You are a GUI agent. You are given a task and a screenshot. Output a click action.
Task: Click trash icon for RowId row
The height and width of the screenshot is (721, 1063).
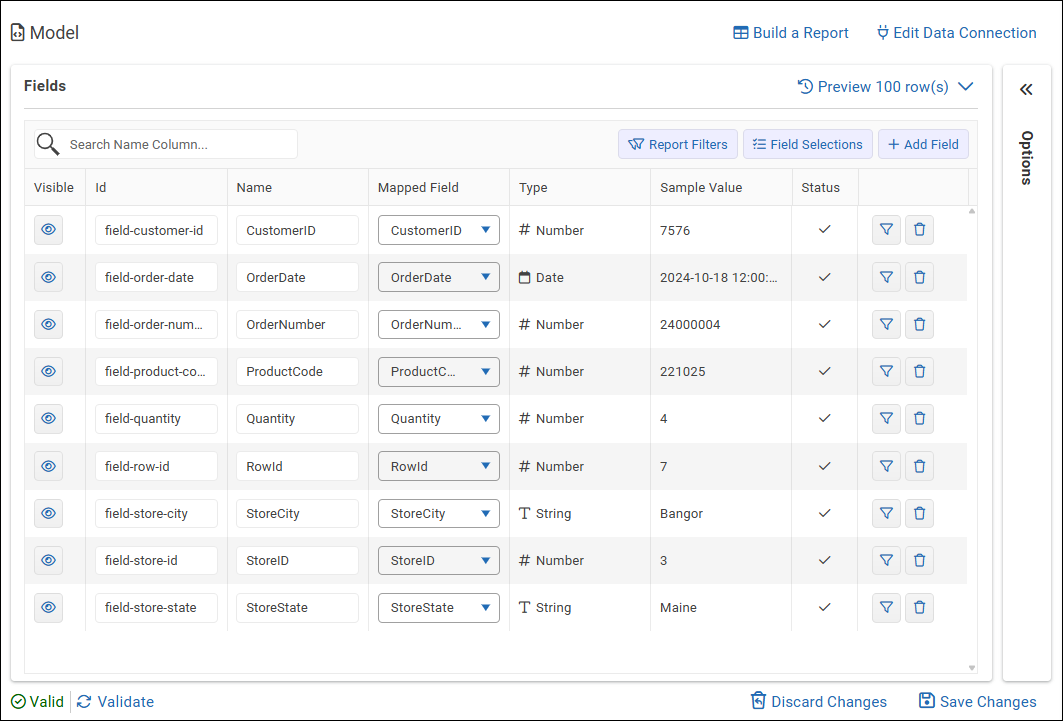click(919, 466)
